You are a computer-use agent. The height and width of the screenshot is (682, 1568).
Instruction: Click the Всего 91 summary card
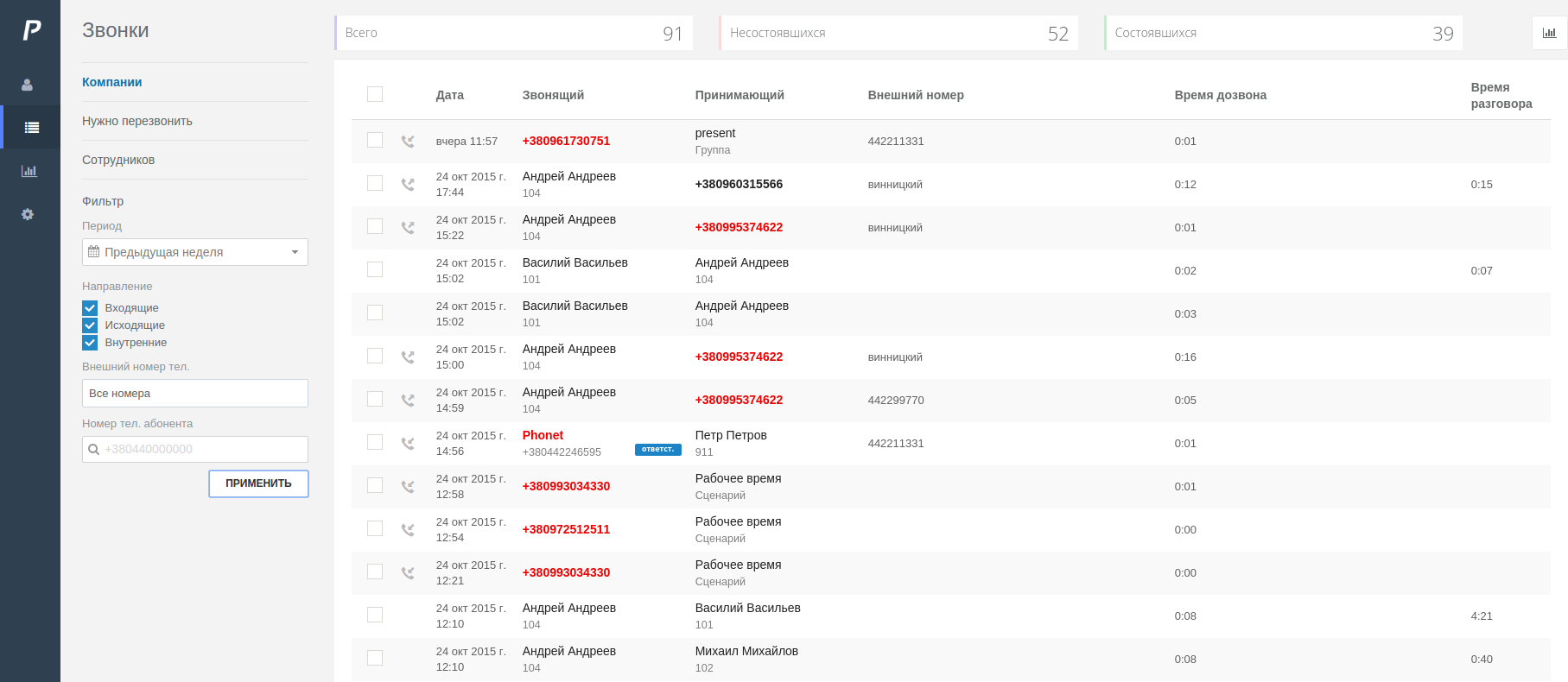tap(514, 33)
